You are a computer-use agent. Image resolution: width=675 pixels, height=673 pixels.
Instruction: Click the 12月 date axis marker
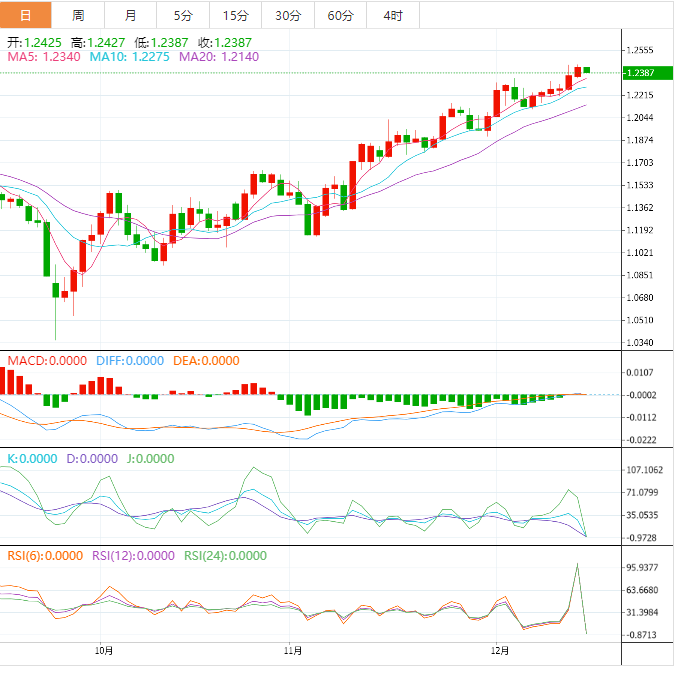(497, 650)
